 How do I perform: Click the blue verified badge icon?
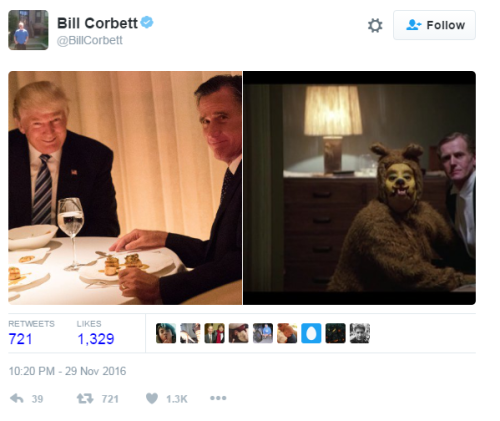coord(147,22)
